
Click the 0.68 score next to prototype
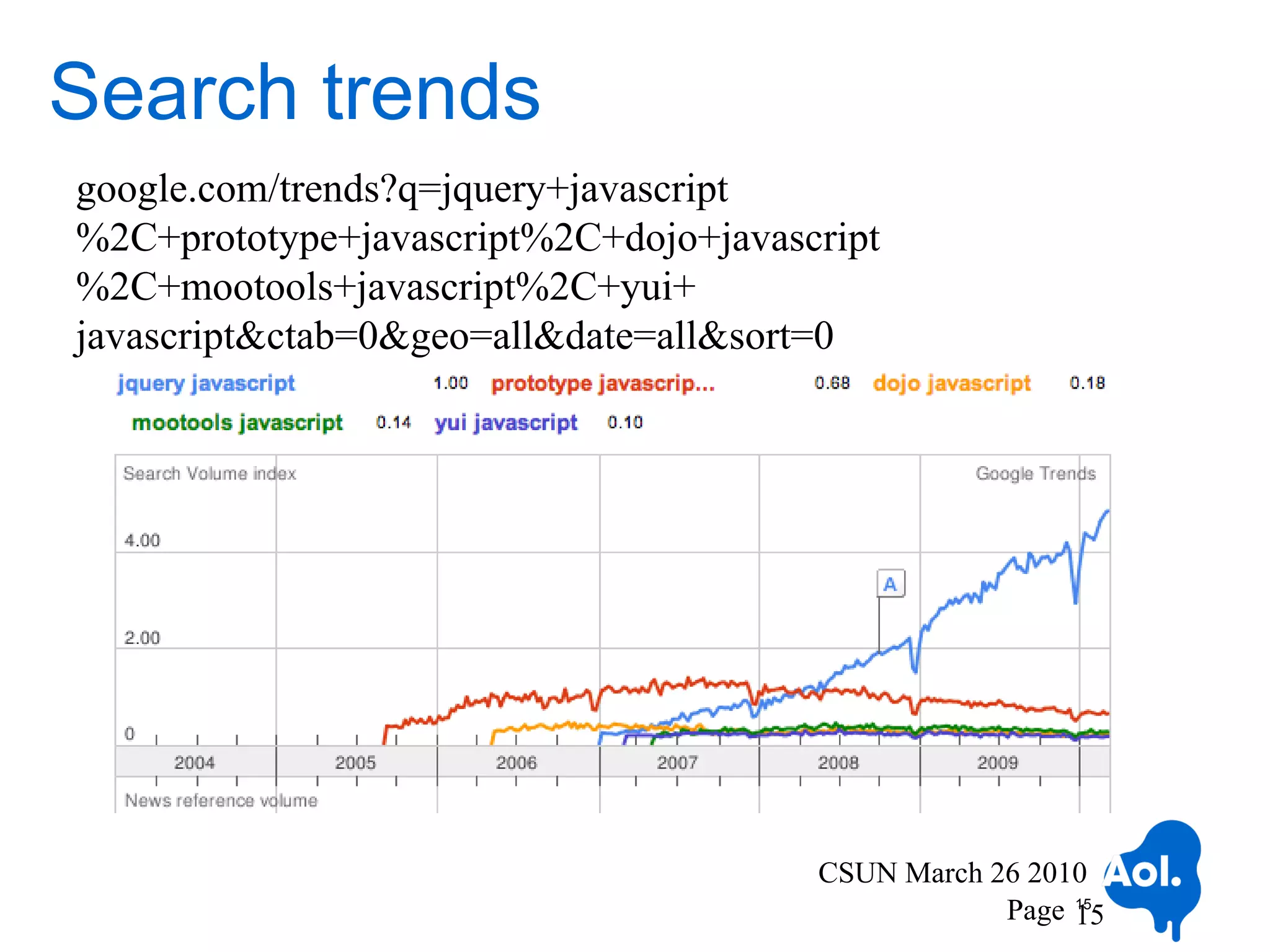(832, 383)
